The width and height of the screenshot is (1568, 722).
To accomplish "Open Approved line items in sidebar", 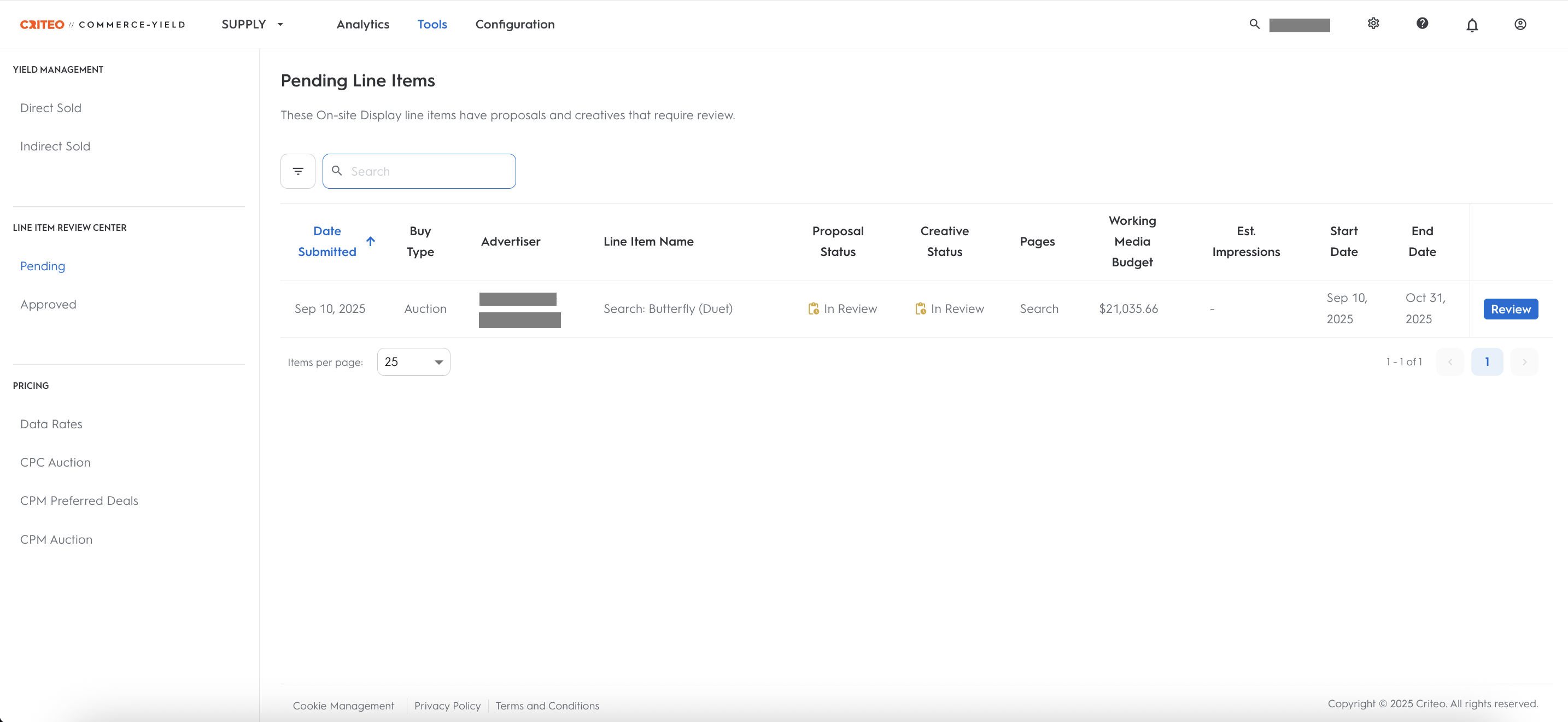I will [x=48, y=304].
